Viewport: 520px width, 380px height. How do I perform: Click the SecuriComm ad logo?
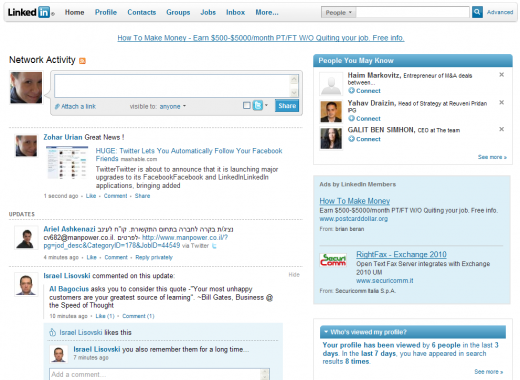pos(333,260)
